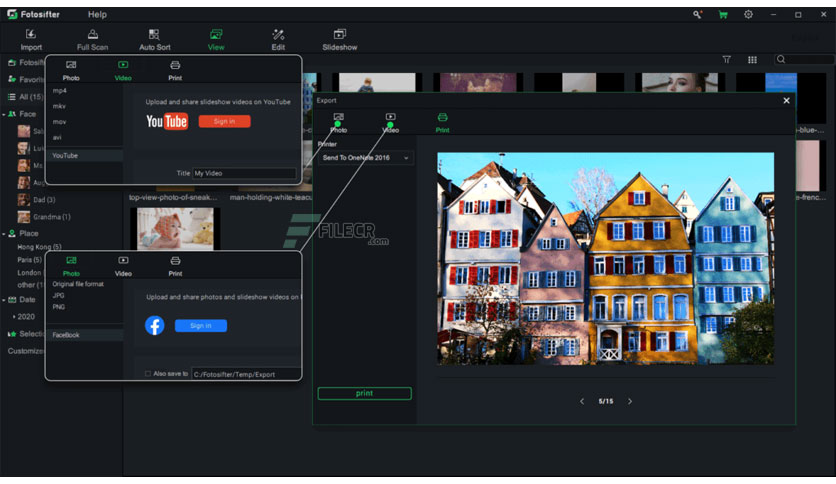Choose the JPG export format
The height and width of the screenshot is (484, 836).
coord(59,295)
